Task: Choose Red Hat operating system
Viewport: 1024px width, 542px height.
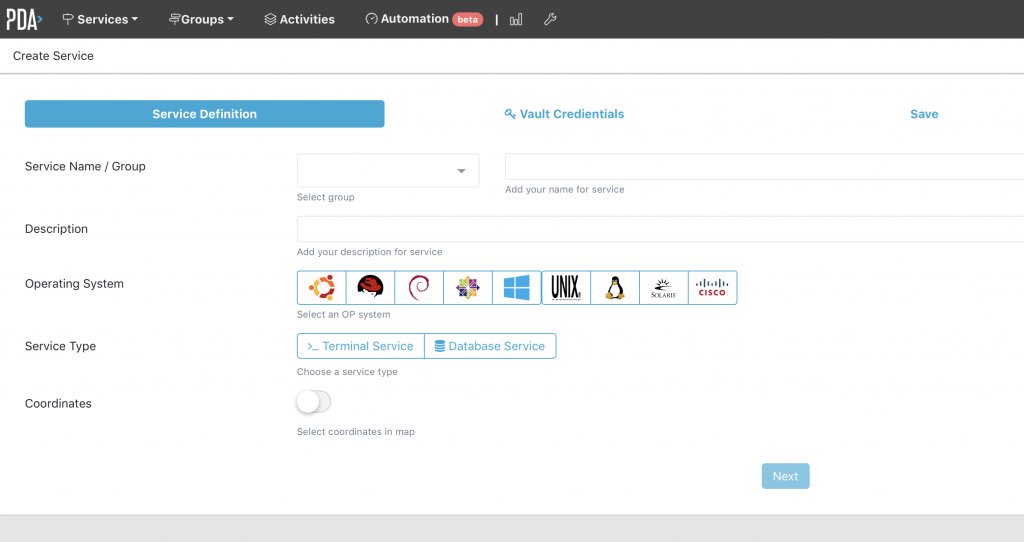Action: 370,287
